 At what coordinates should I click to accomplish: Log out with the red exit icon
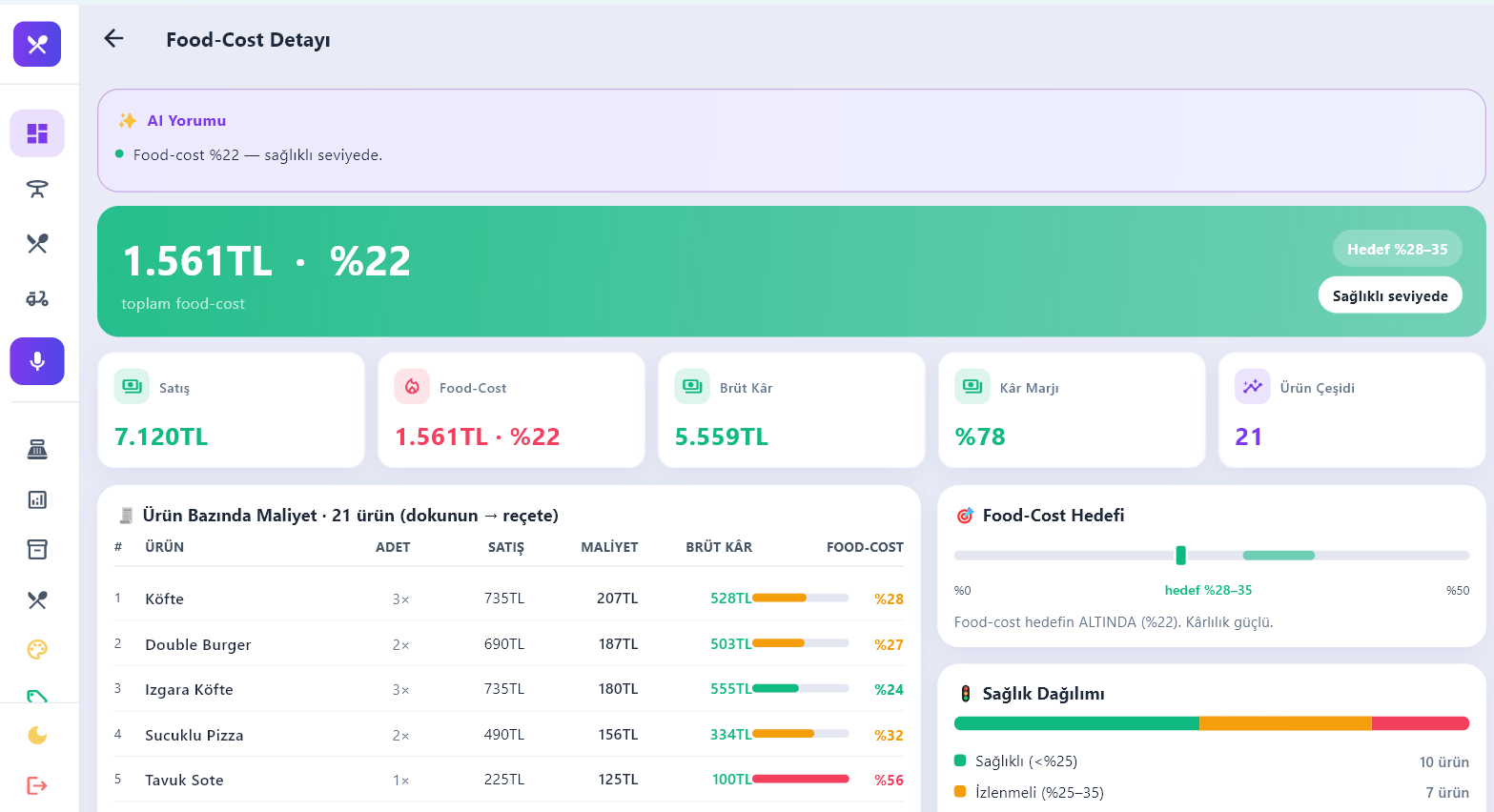(x=37, y=785)
